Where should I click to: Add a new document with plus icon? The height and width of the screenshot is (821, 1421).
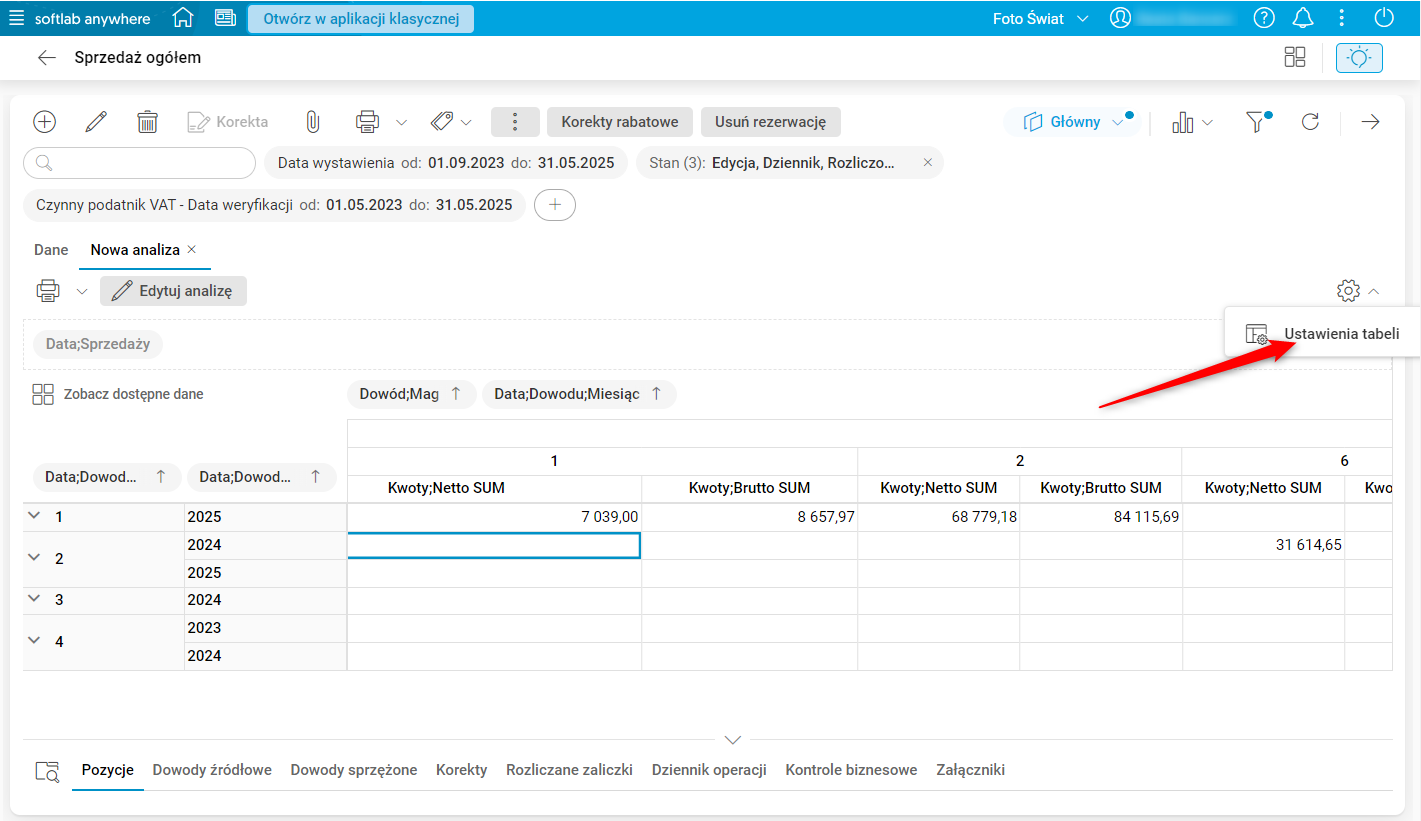click(45, 122)
